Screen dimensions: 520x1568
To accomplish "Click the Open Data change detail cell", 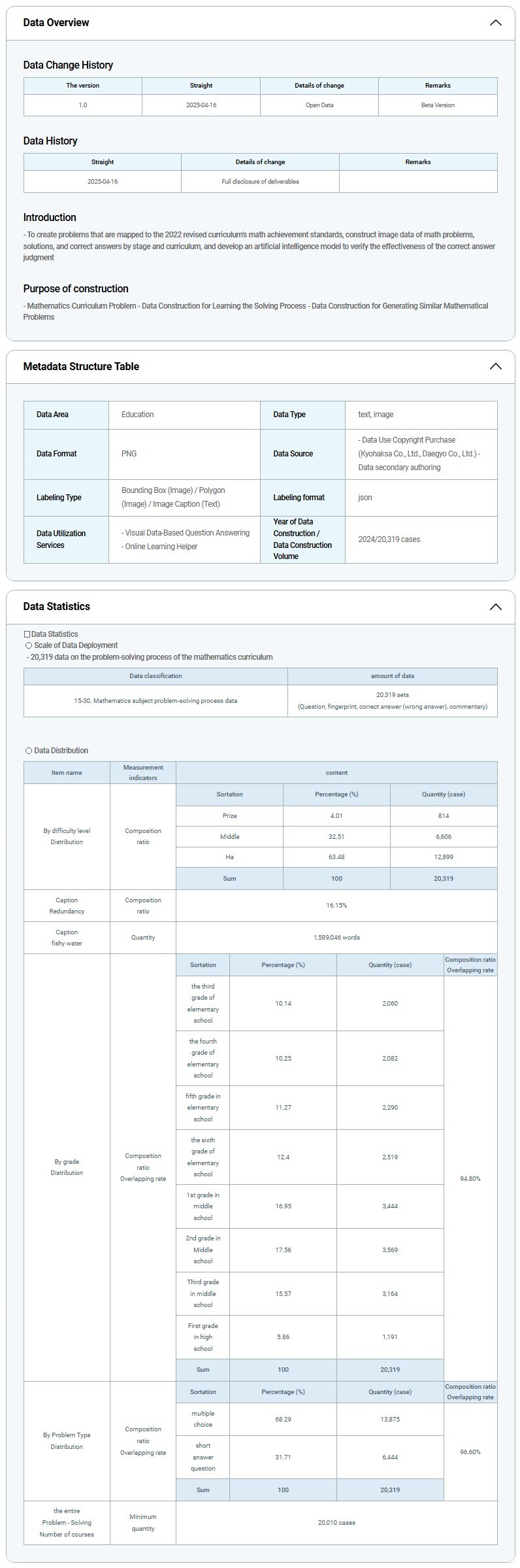I will point(319,105).
